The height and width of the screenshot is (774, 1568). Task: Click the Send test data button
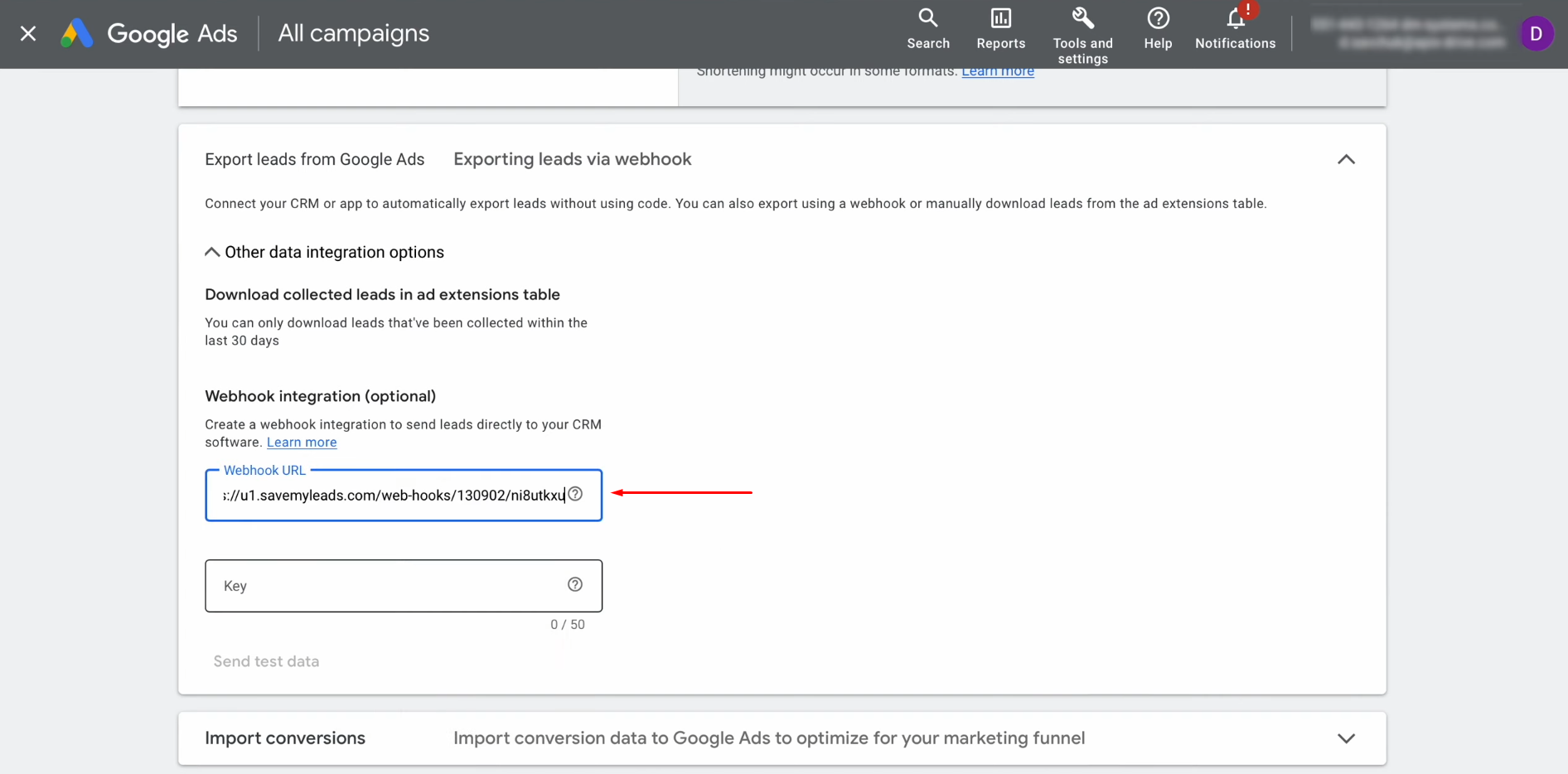click(x=266, y=661)
